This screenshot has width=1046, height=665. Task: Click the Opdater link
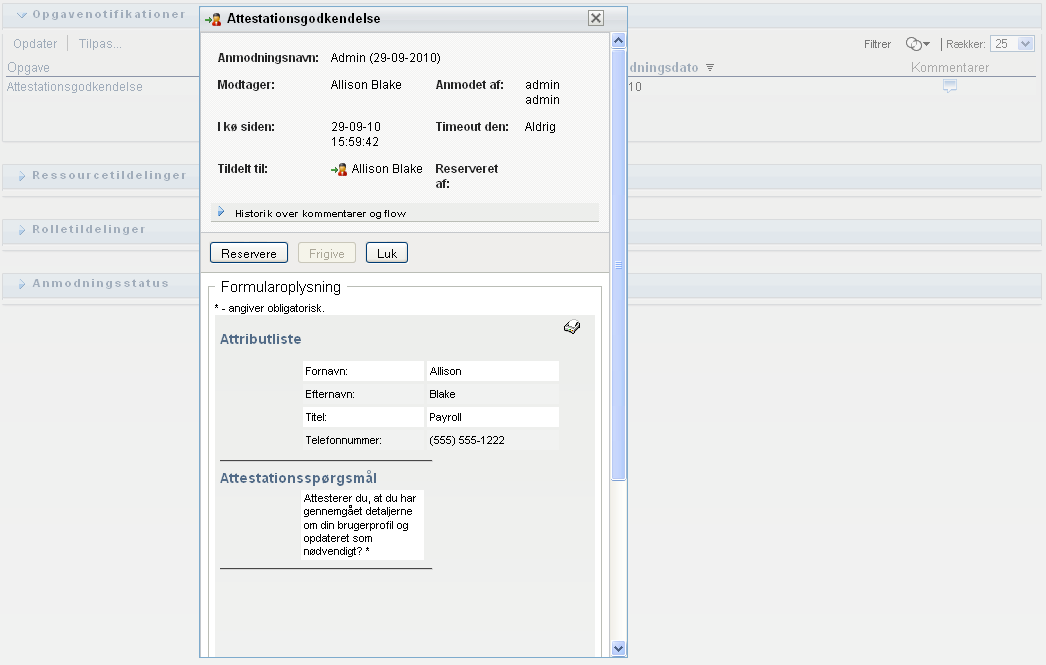(35, 44)
